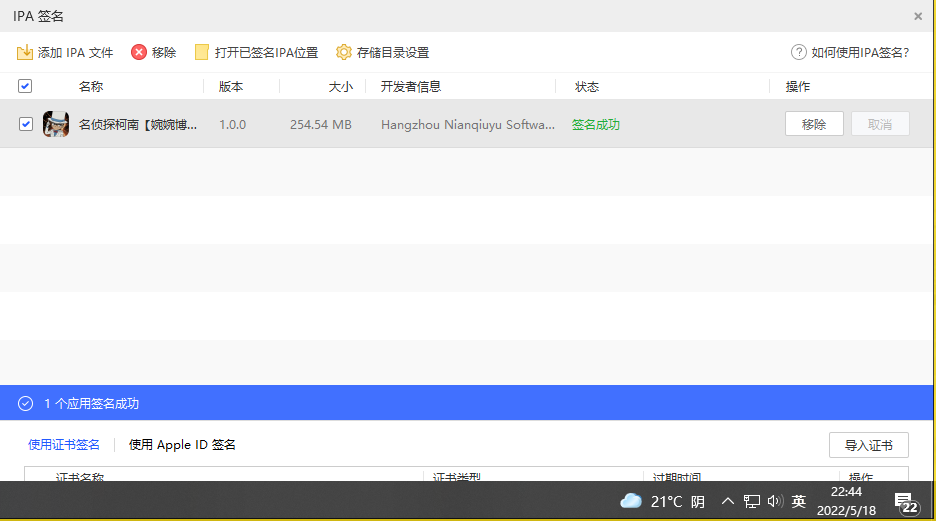Switch input language via 英 indicator
This screenshot has height=521, width=936.
click(x=799, y=501)
